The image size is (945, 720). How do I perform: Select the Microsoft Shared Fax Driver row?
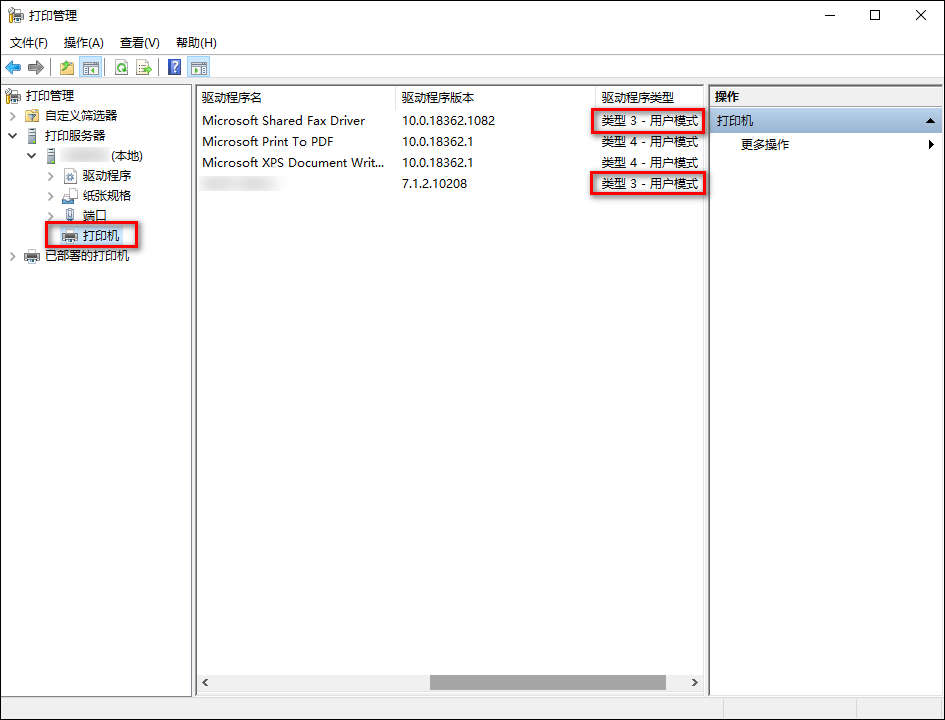pos(450,121)
